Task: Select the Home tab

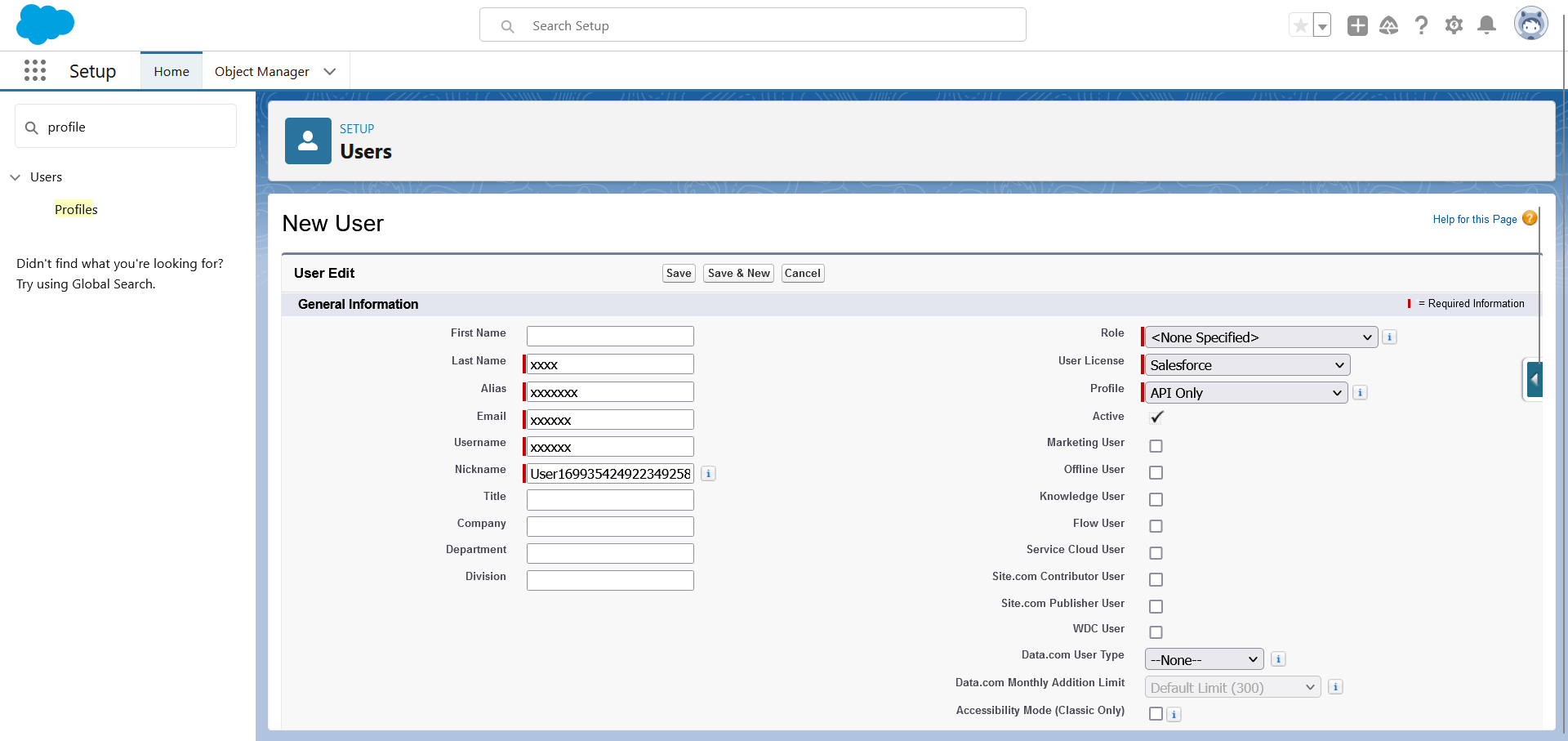Action: pos(171,72)
